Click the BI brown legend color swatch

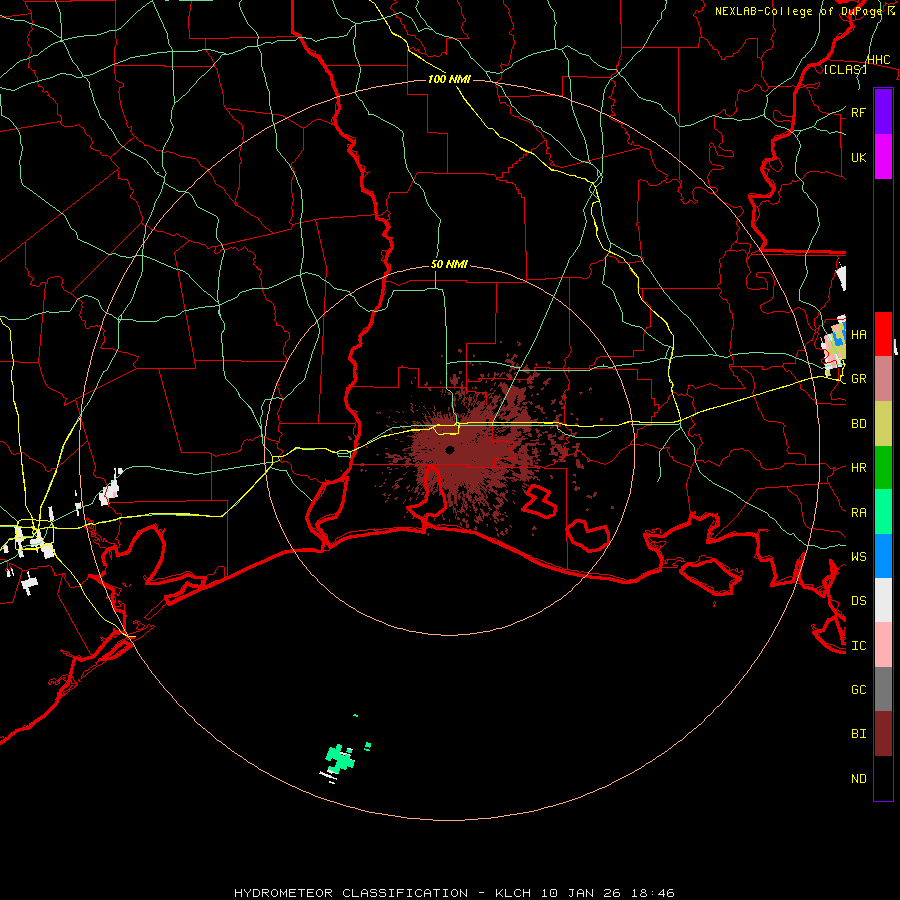[883, 734]
